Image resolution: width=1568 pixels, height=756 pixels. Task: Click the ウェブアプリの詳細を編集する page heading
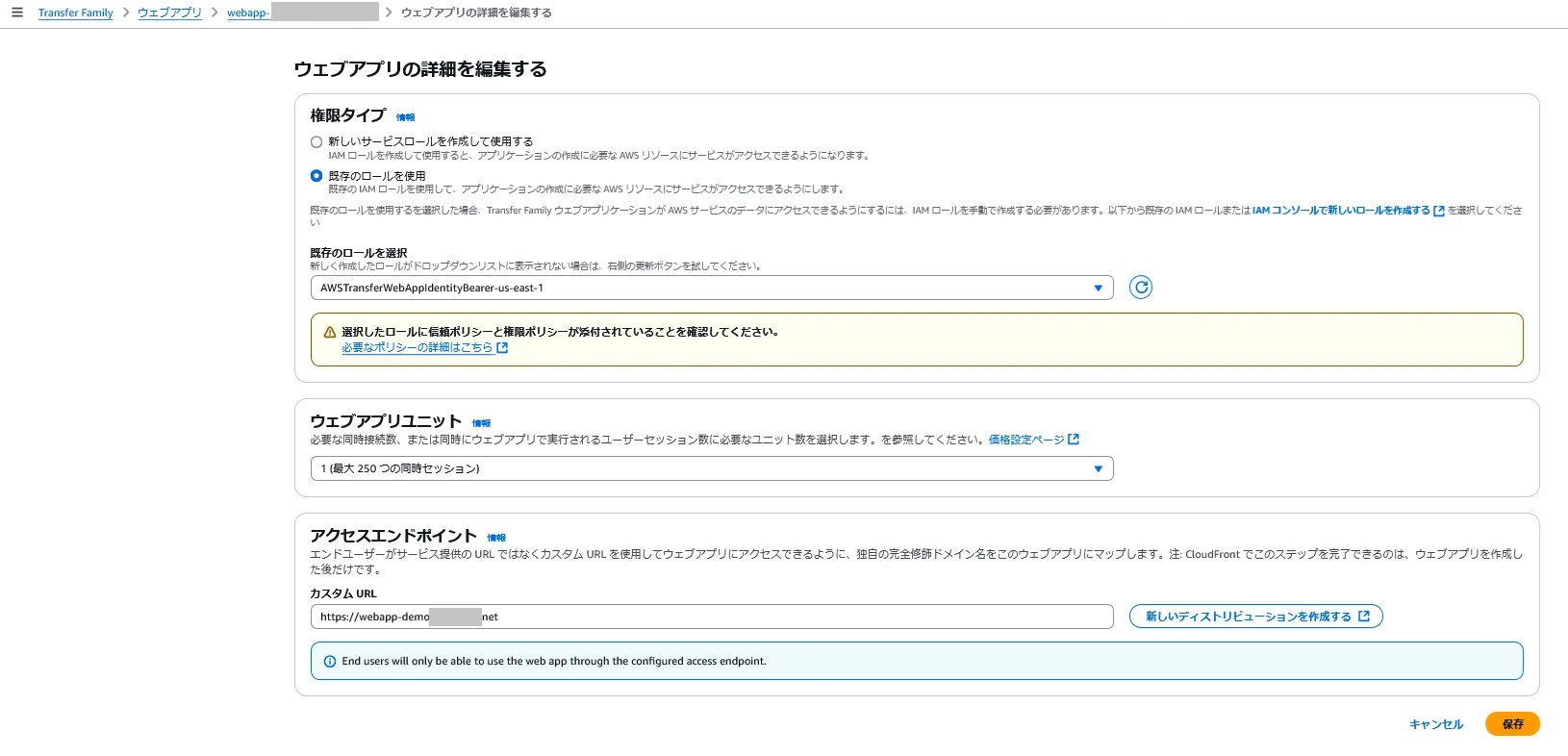tap(420, 69)
